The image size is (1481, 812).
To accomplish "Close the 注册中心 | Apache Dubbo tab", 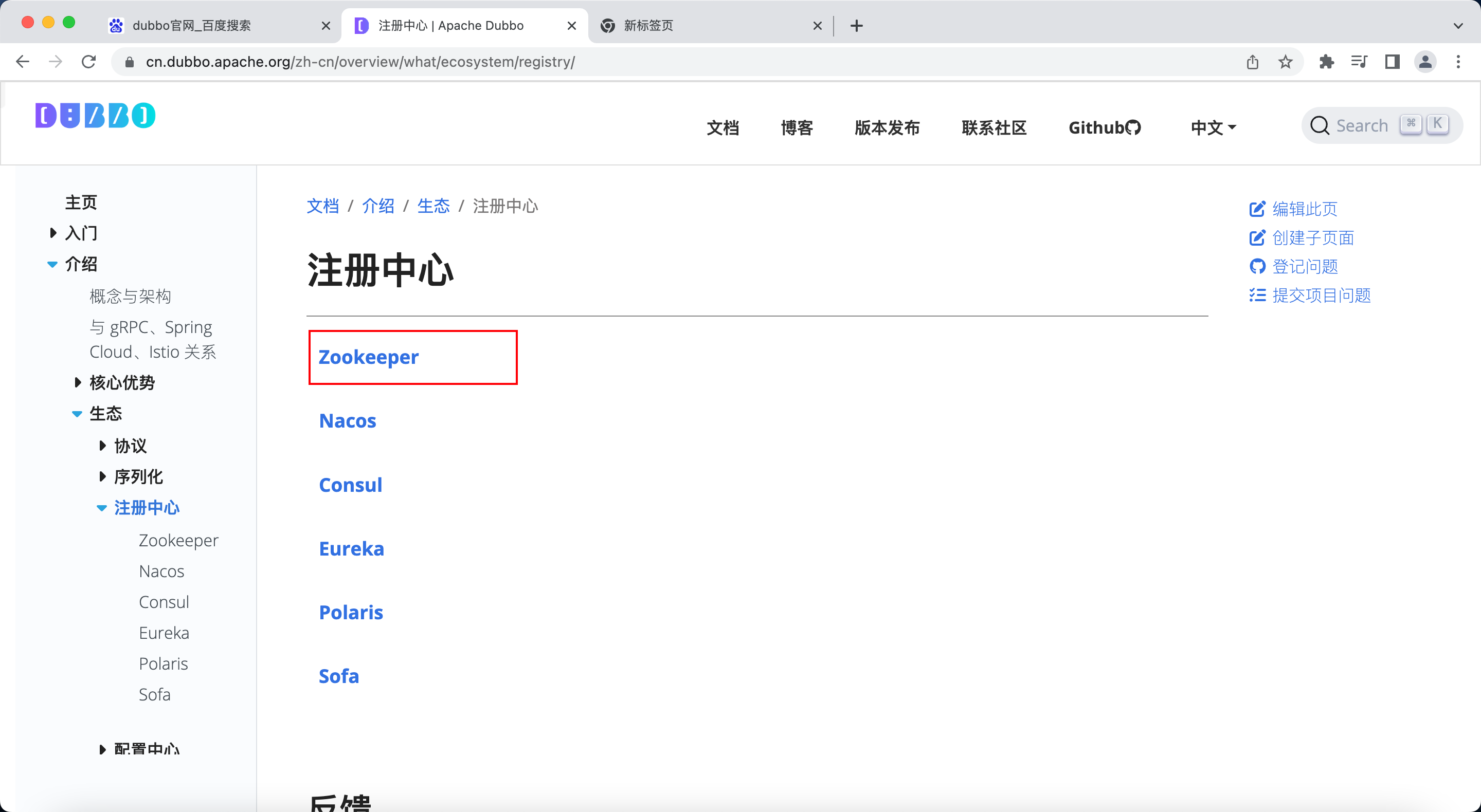I will pos(571,26).
